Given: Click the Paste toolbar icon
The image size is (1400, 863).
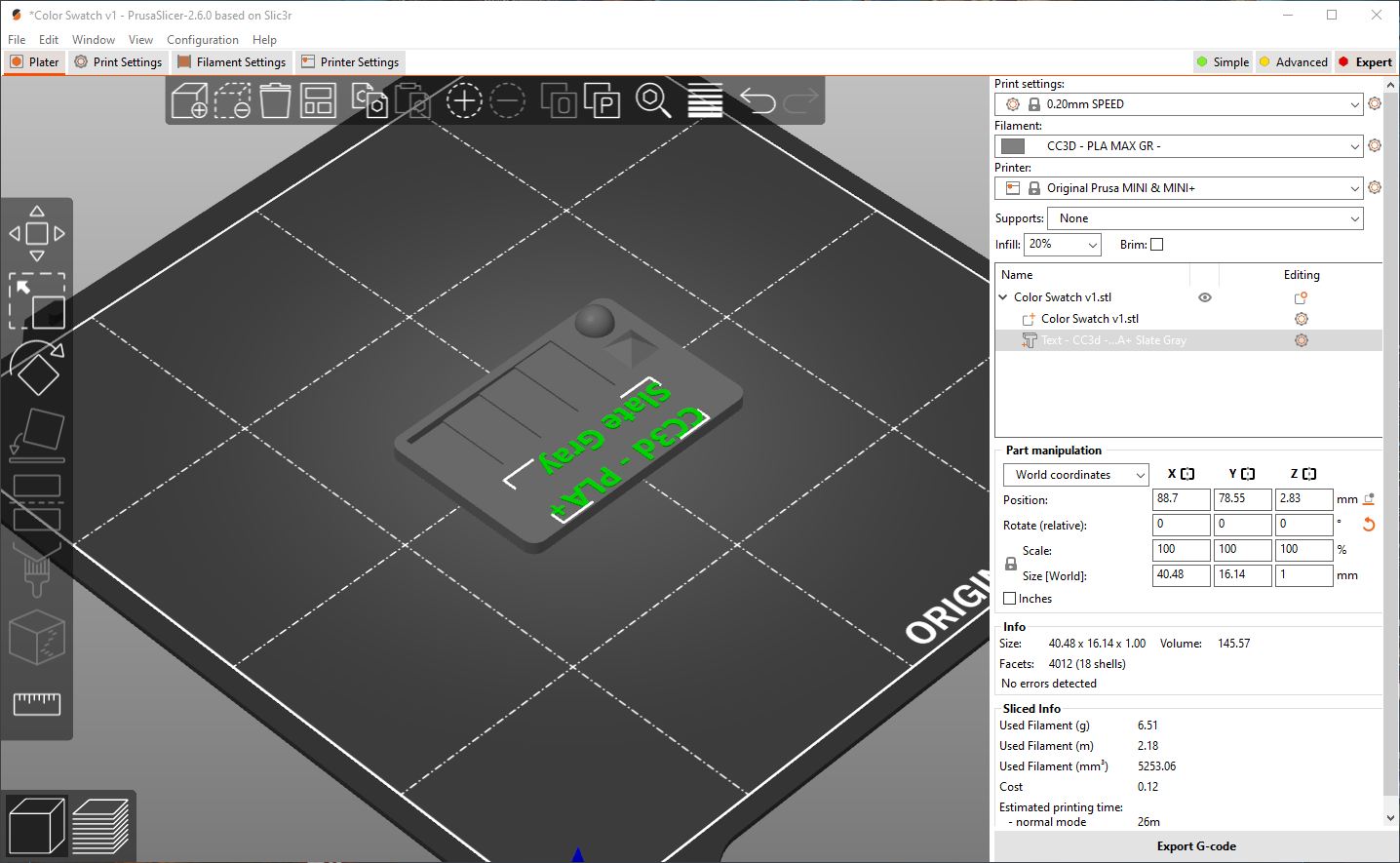Looking at the screenshot, I should pos(412,100).
